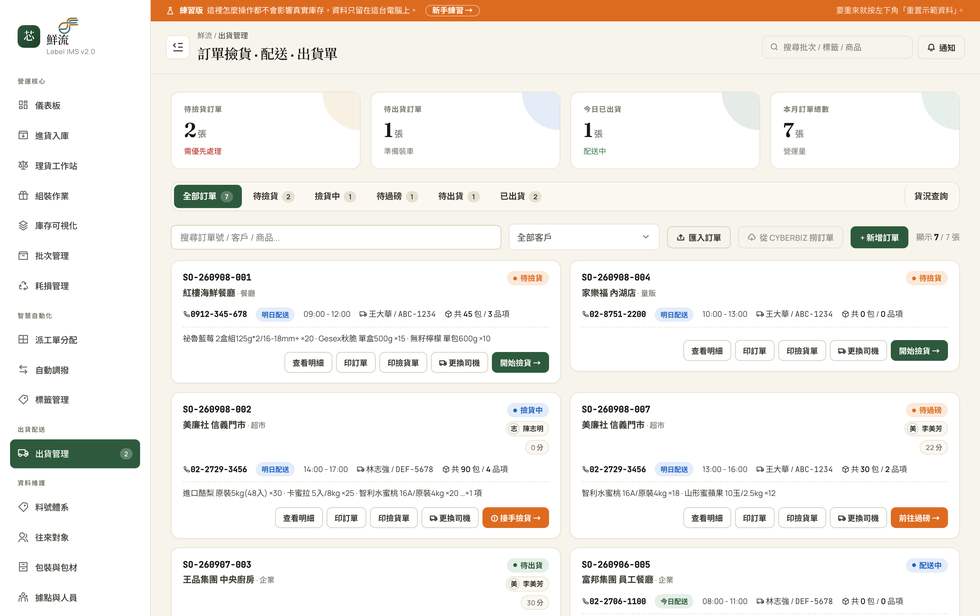Viewport: 980px width, 616px height.
Task: Switch to the 待撿貨 tab
Action: click(273, 196)
